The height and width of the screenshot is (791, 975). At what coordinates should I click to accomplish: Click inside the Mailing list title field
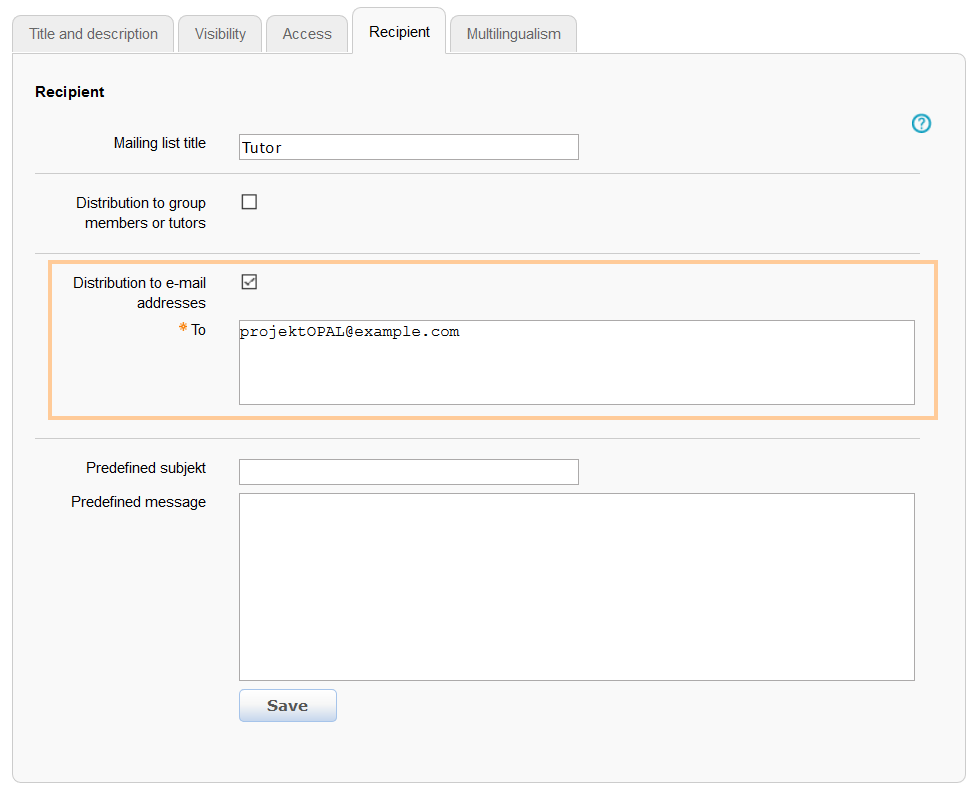click(x=408, y=147)
